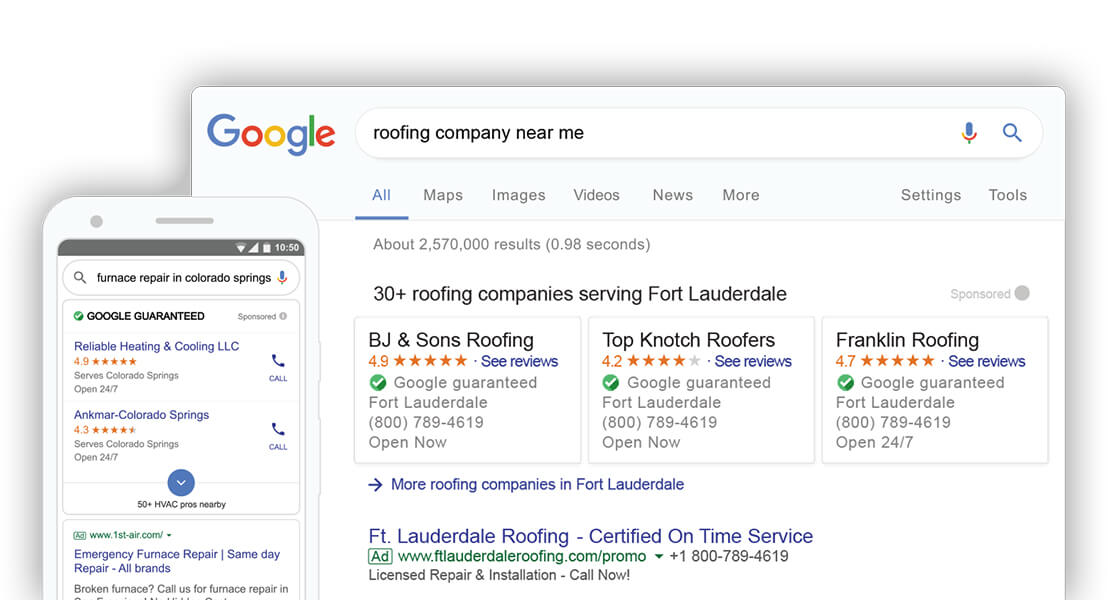The height and width of the screenshot is (600, 1108).
Task: Tap Ankmar-Colorado Springs listing
Action: click(x=141, y=415)
